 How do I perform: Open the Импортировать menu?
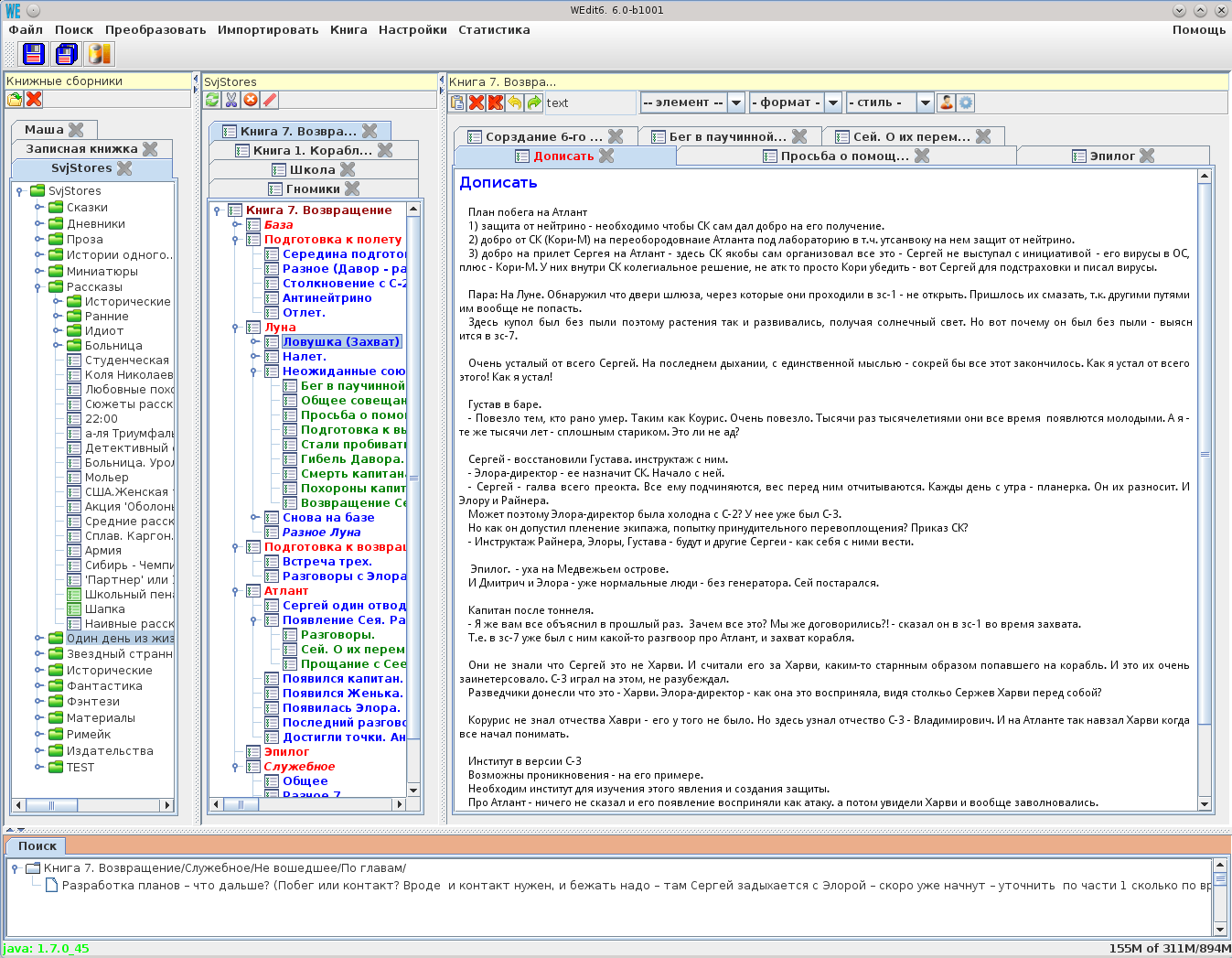click(268, 29)
